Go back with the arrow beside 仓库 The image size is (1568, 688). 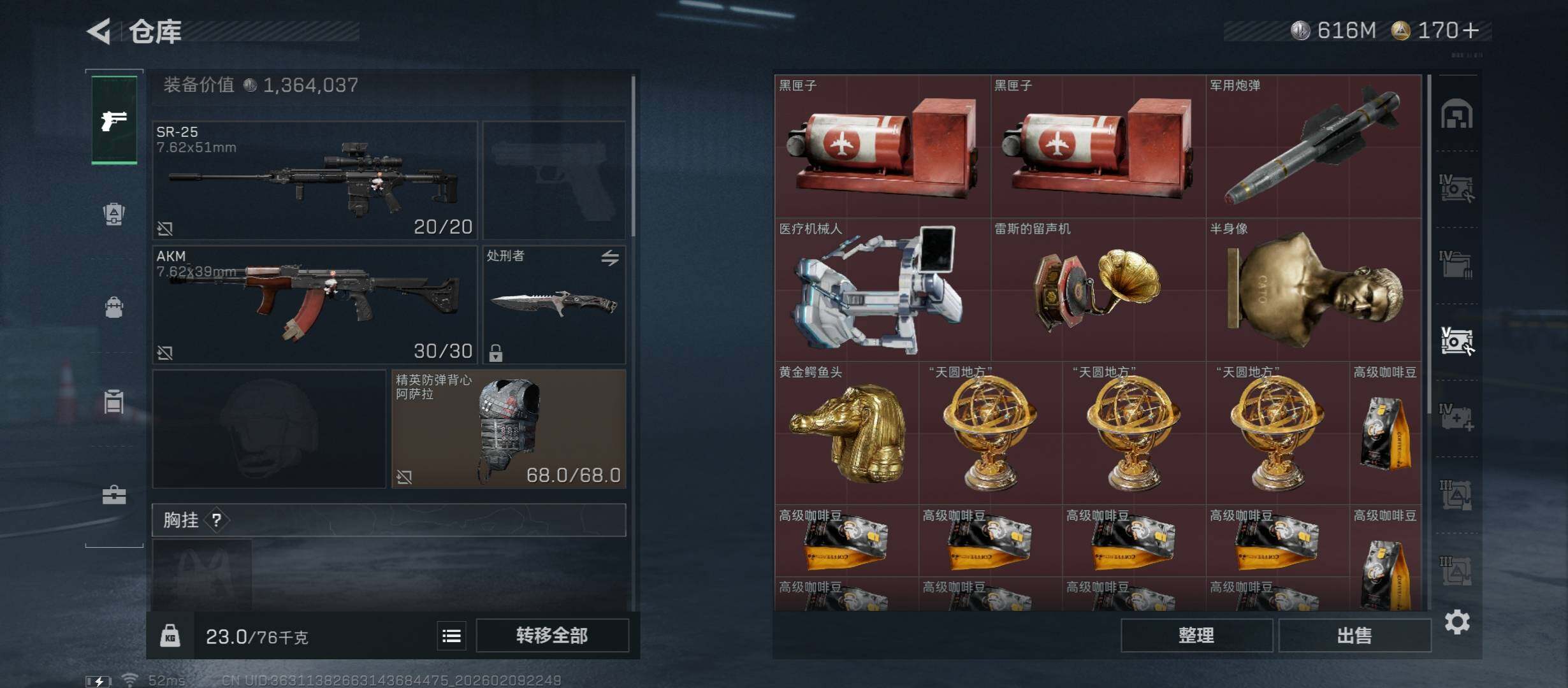point(99,31)
